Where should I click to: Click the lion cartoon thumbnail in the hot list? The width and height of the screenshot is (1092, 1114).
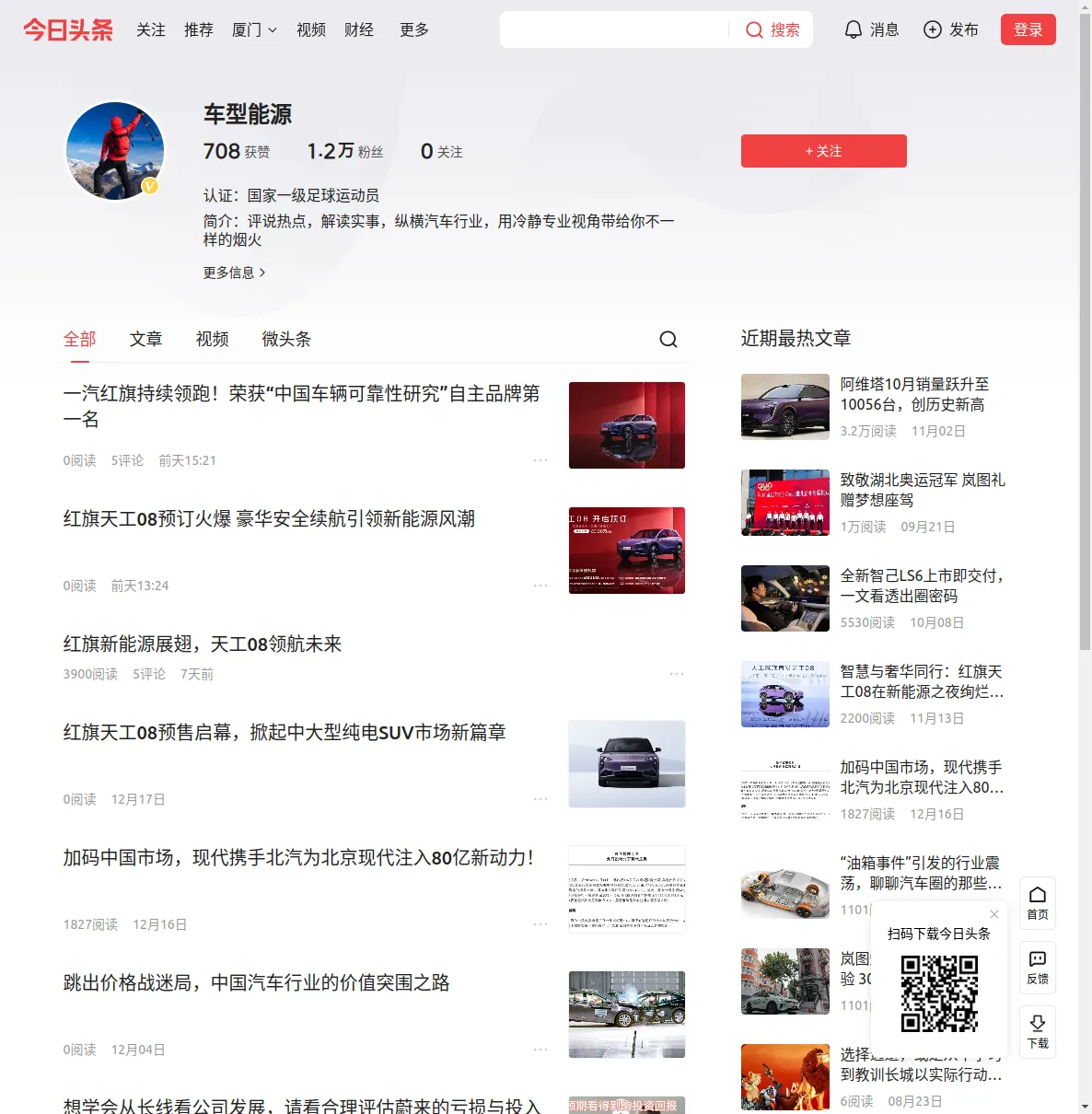pyautogui.click(x=785, y=1077)
